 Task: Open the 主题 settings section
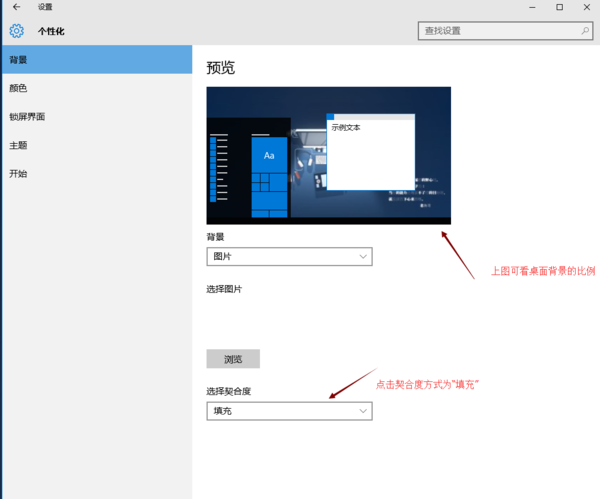click(x=97, y=145)
